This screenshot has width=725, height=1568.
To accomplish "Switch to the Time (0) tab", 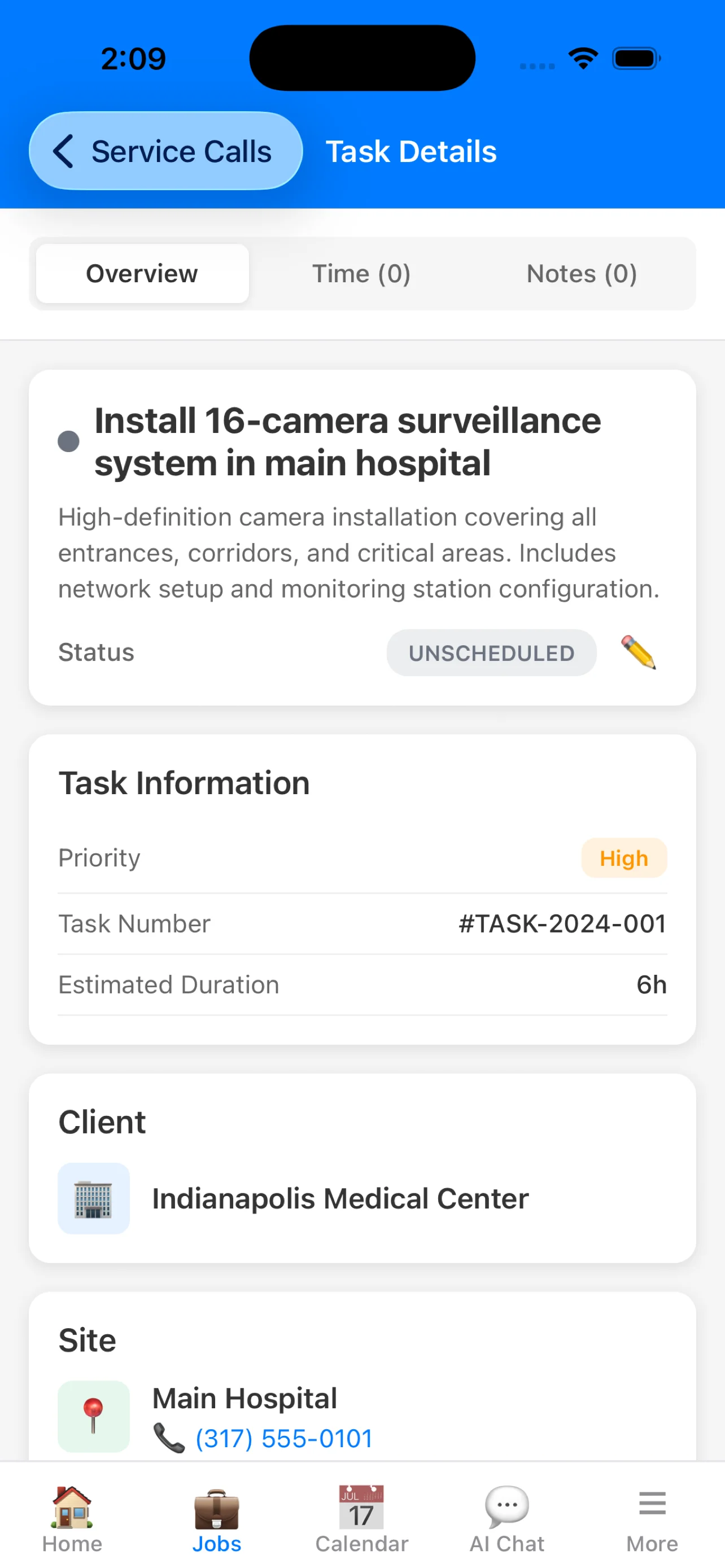I will click(361, 273).
